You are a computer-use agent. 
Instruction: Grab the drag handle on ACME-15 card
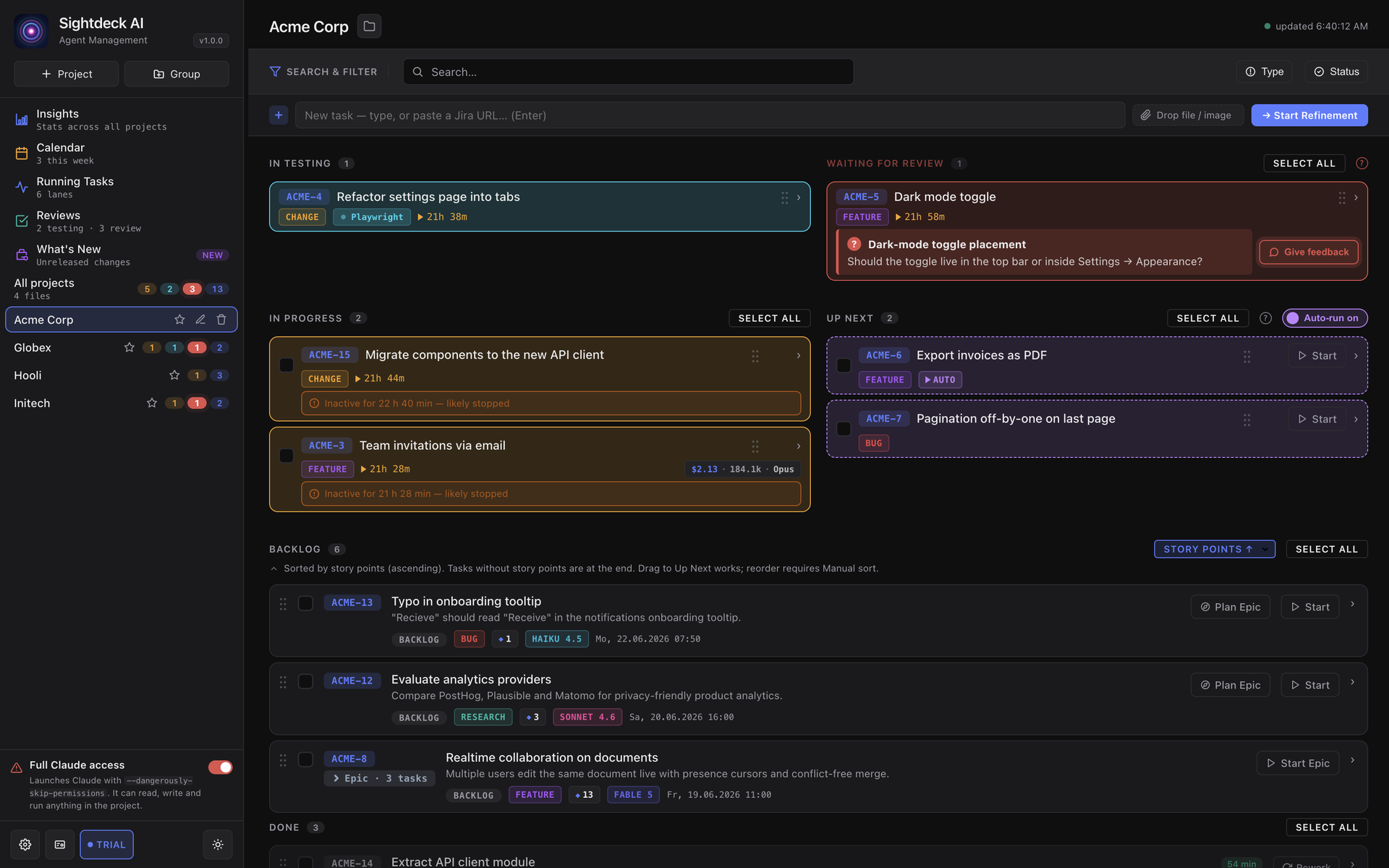(755, 356)
